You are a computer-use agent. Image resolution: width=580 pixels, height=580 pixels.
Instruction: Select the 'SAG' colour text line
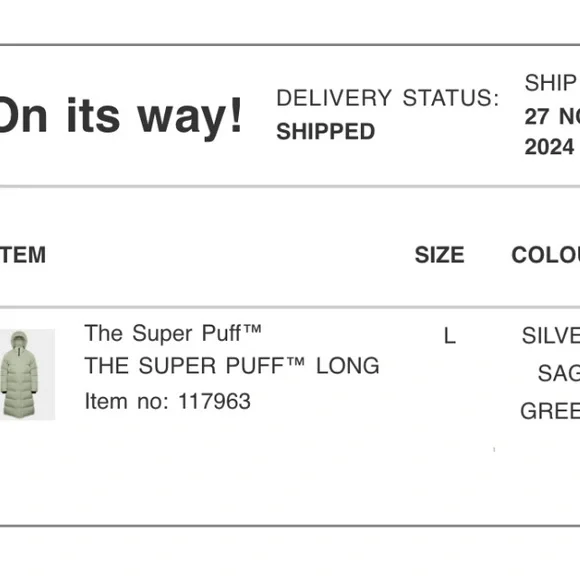point(559,373)
